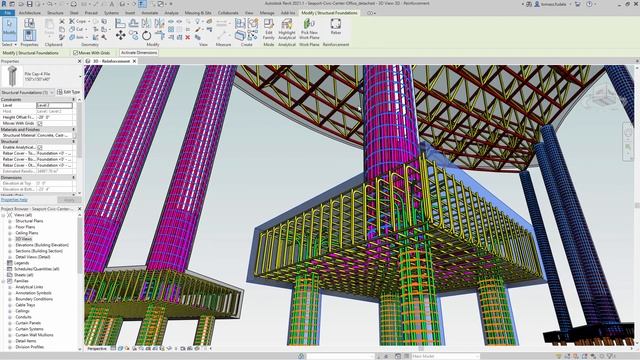Collapse the Families tree node
Screen dimensions: 640x360
tap(3, 281)
